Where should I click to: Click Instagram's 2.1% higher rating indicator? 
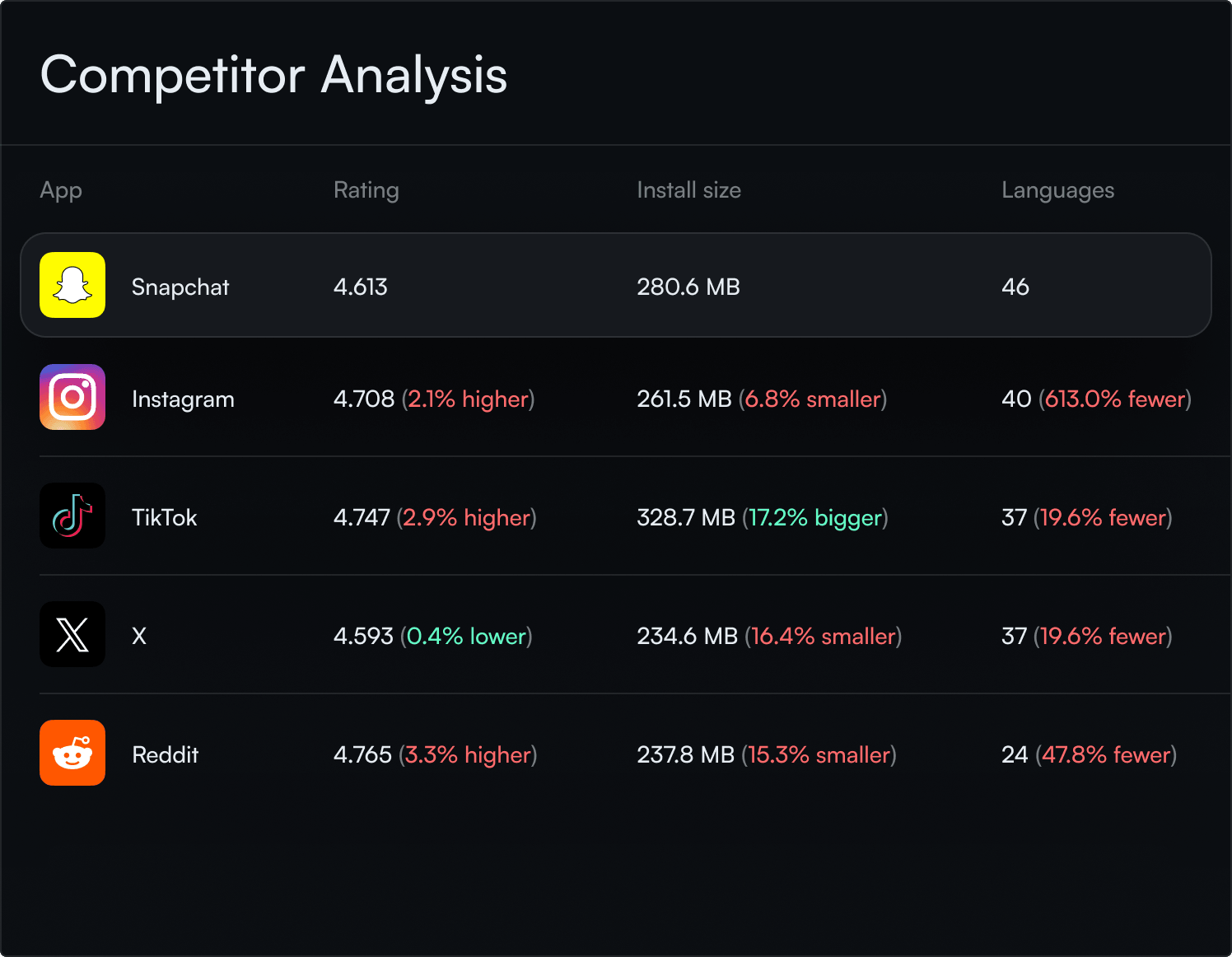469,399
